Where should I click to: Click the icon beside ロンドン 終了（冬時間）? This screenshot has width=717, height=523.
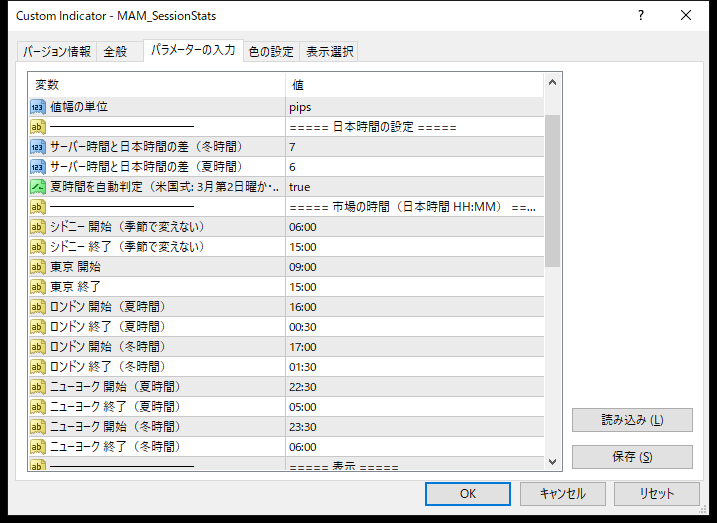click(x=38, y=367)
